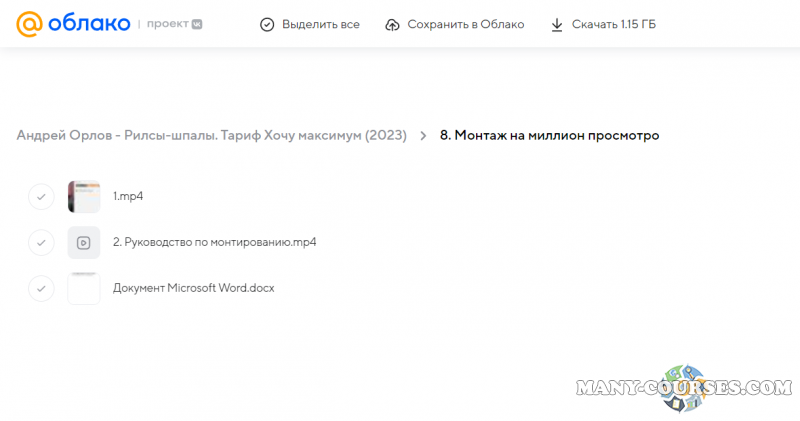Screen dimensions: 800x421
Task: Open 2. Руководство по монтированию.mp4 by its name
Action: (x=214, y=242)
